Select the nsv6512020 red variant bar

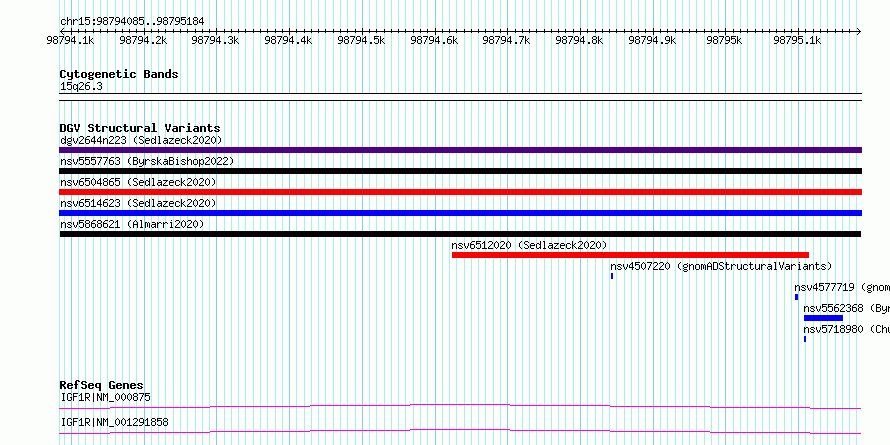point(630,255)
